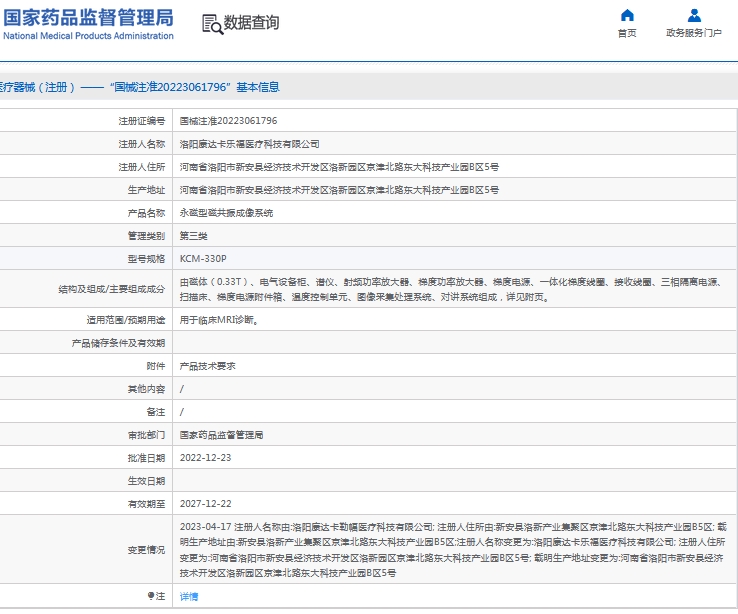The width and height of the screenshot is (738, 614).
Task: Click product name 永磁型磁共振成像系统
Action: 226,213
